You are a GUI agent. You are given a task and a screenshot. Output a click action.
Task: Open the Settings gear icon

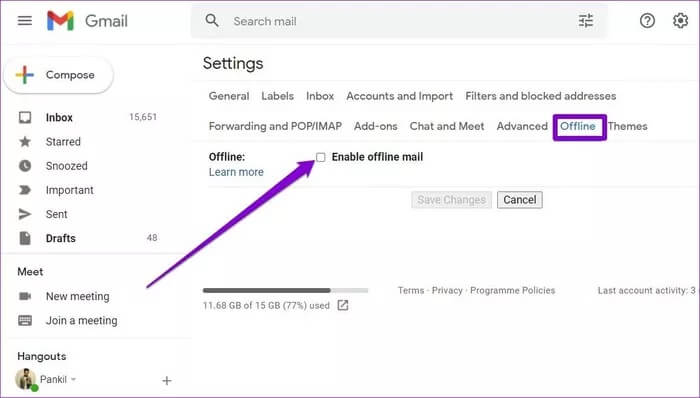[680, 21]
